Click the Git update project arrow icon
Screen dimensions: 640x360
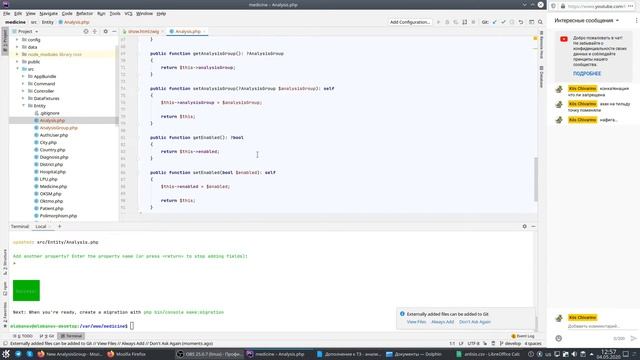pos(495,22)
